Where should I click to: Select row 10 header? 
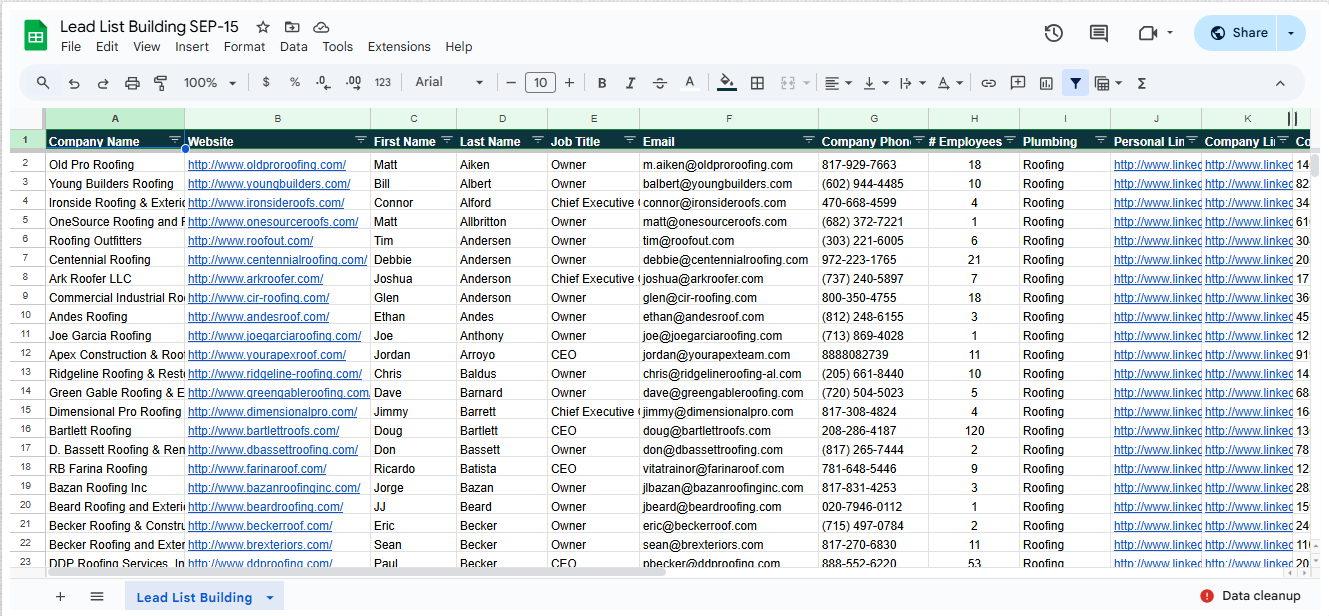(x=27, y=317)
